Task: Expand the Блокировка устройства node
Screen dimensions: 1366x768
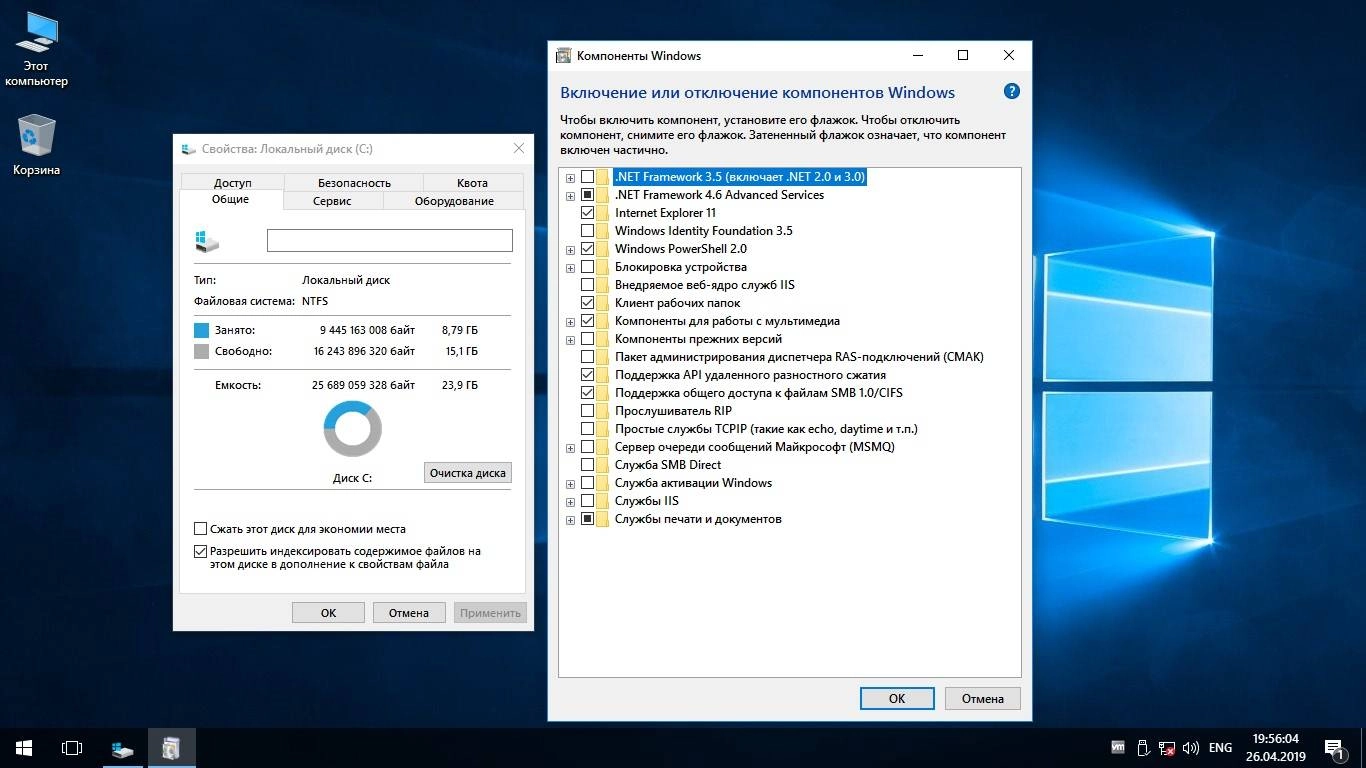Action: click(570, 268)
